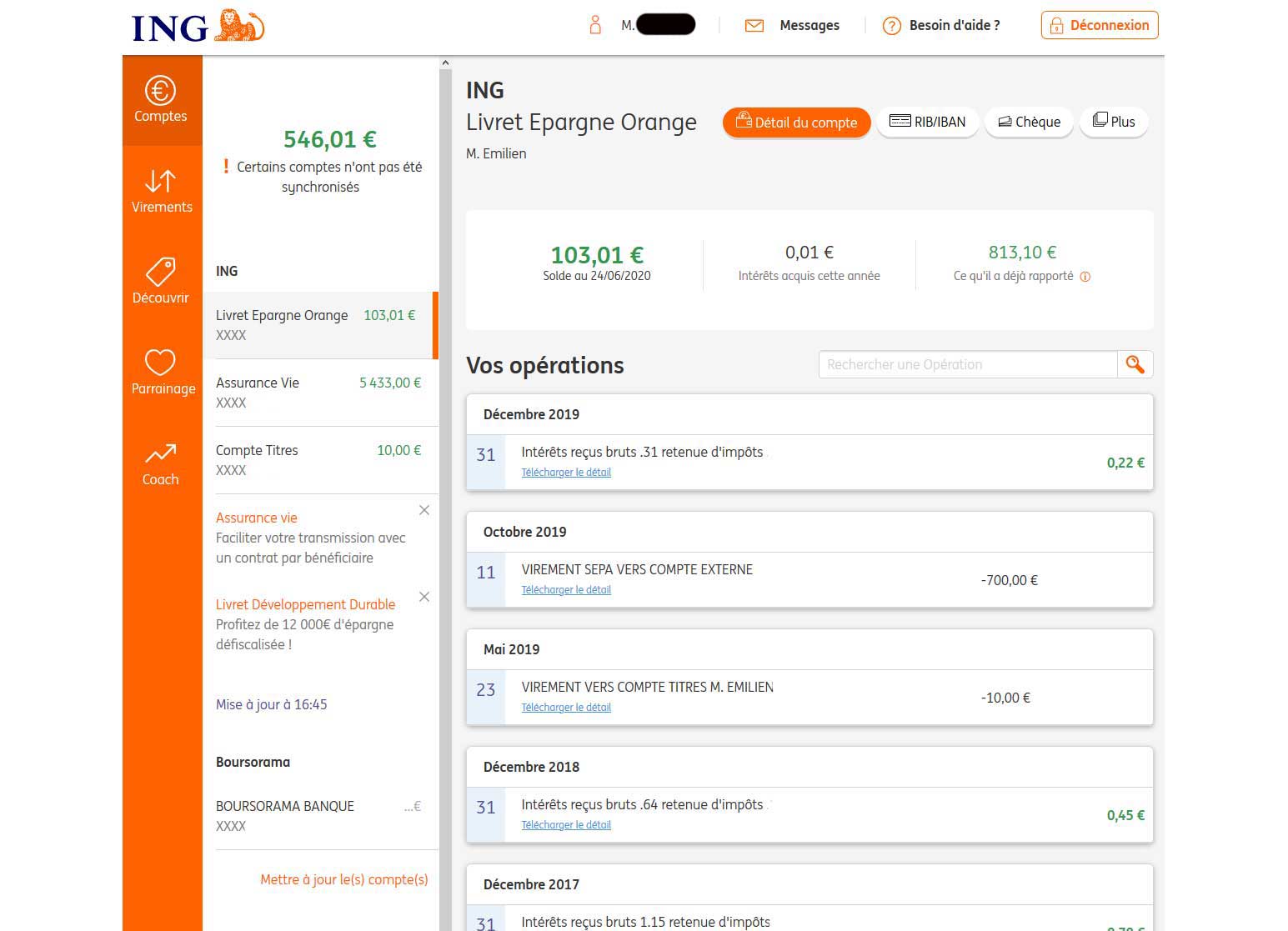
Task: Open the Plus options menu
Action: (1114, 122)
